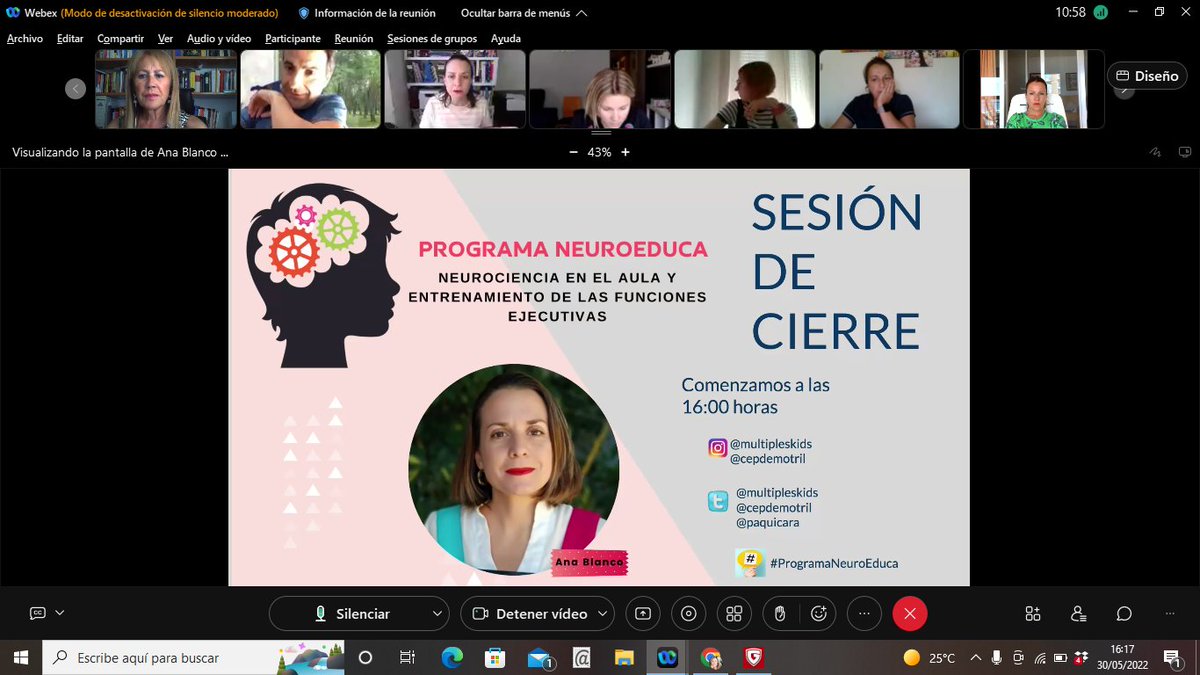Open the closed captions options

point(38,613)
